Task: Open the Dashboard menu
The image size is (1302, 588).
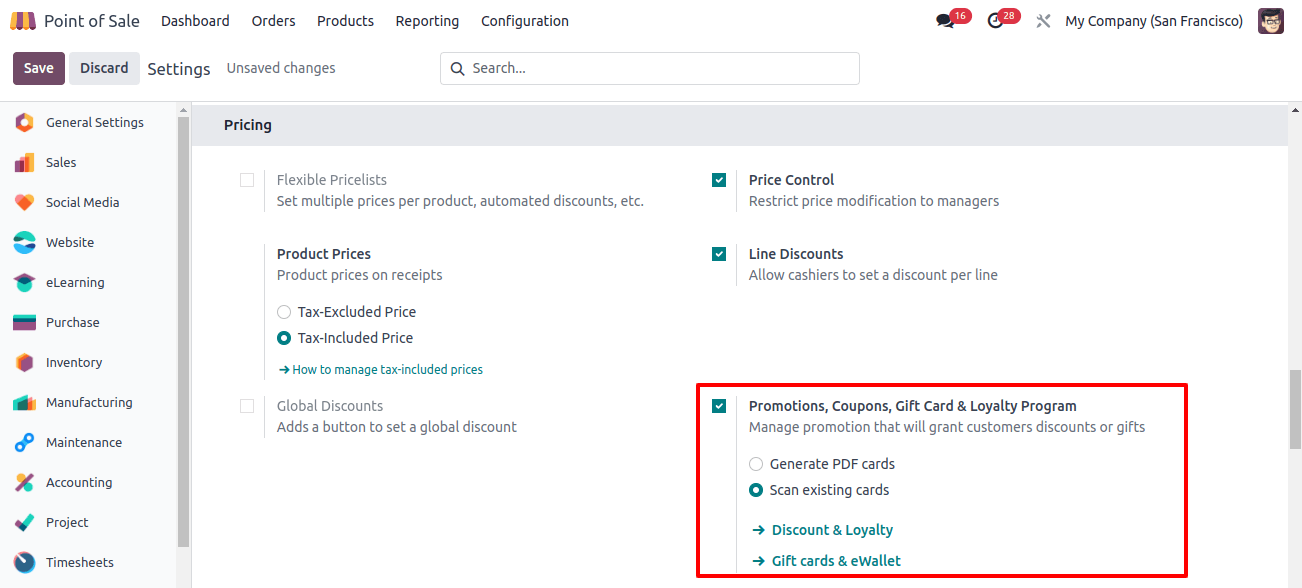Action: coord(195,21)
